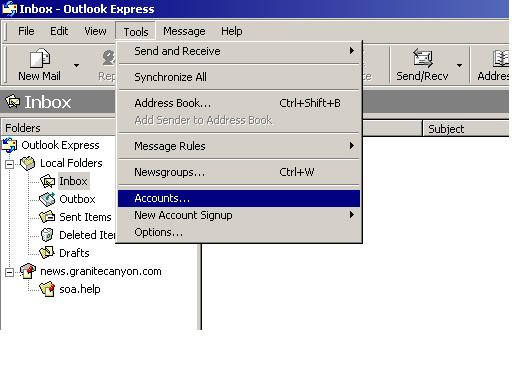Open the Send/Recv dropdown arrow
Viewport: 512px width, 384px height.
pos(459,65)
